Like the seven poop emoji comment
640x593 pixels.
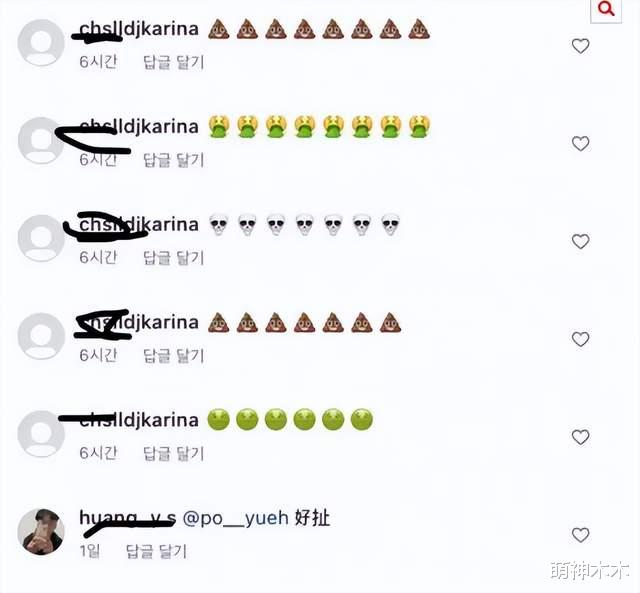point(580,339)
